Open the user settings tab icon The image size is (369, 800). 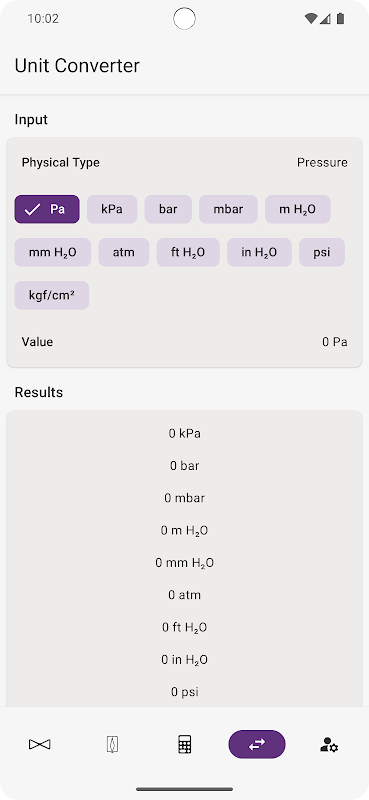click(329, 744)
